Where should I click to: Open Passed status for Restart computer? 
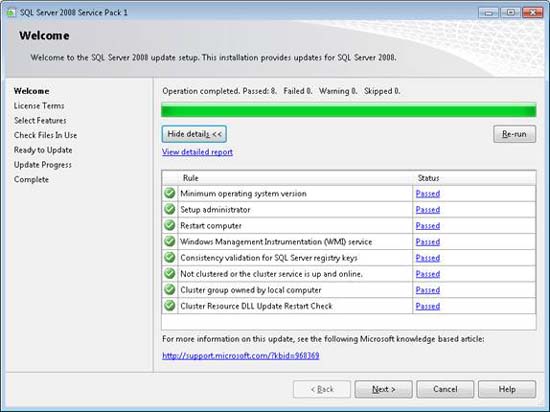tap(428, 226)
